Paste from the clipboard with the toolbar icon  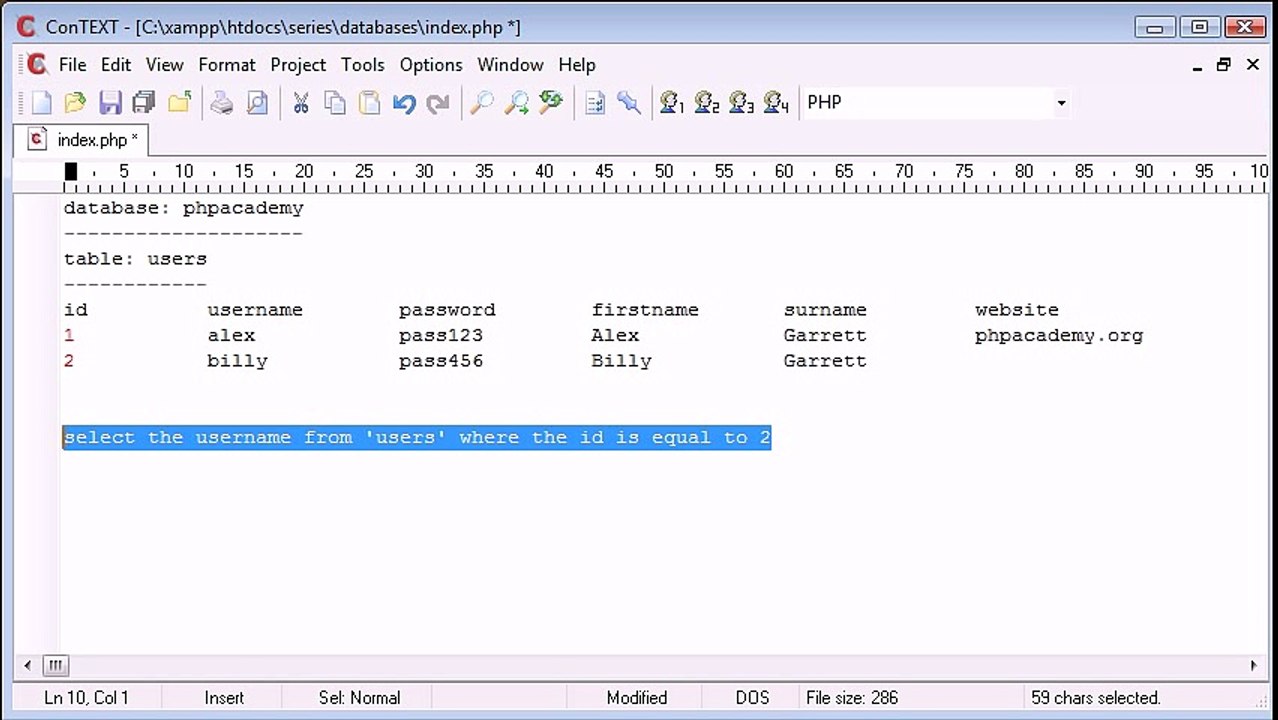369,102
